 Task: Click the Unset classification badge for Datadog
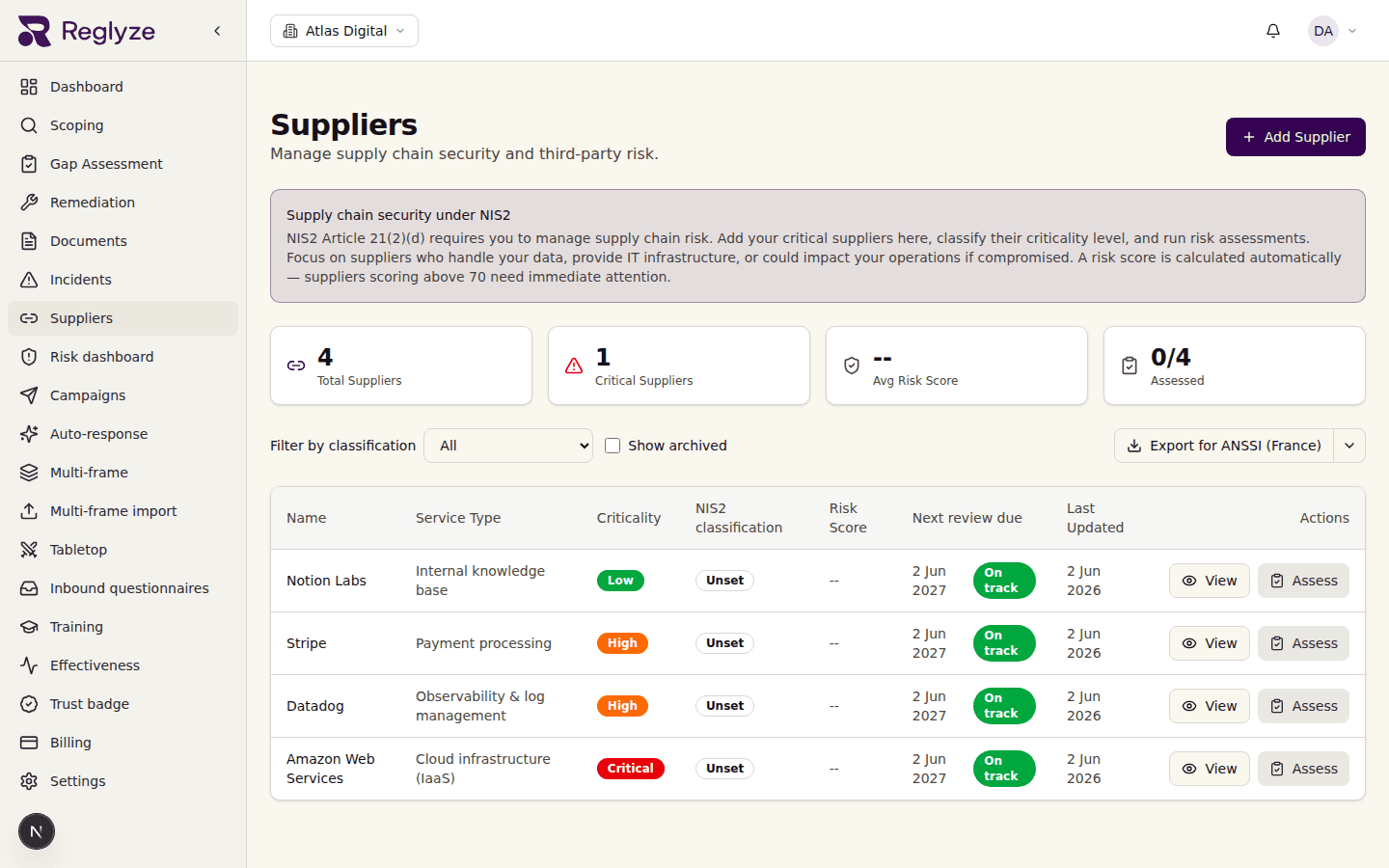pyautogui.click(x=724, y=706)
